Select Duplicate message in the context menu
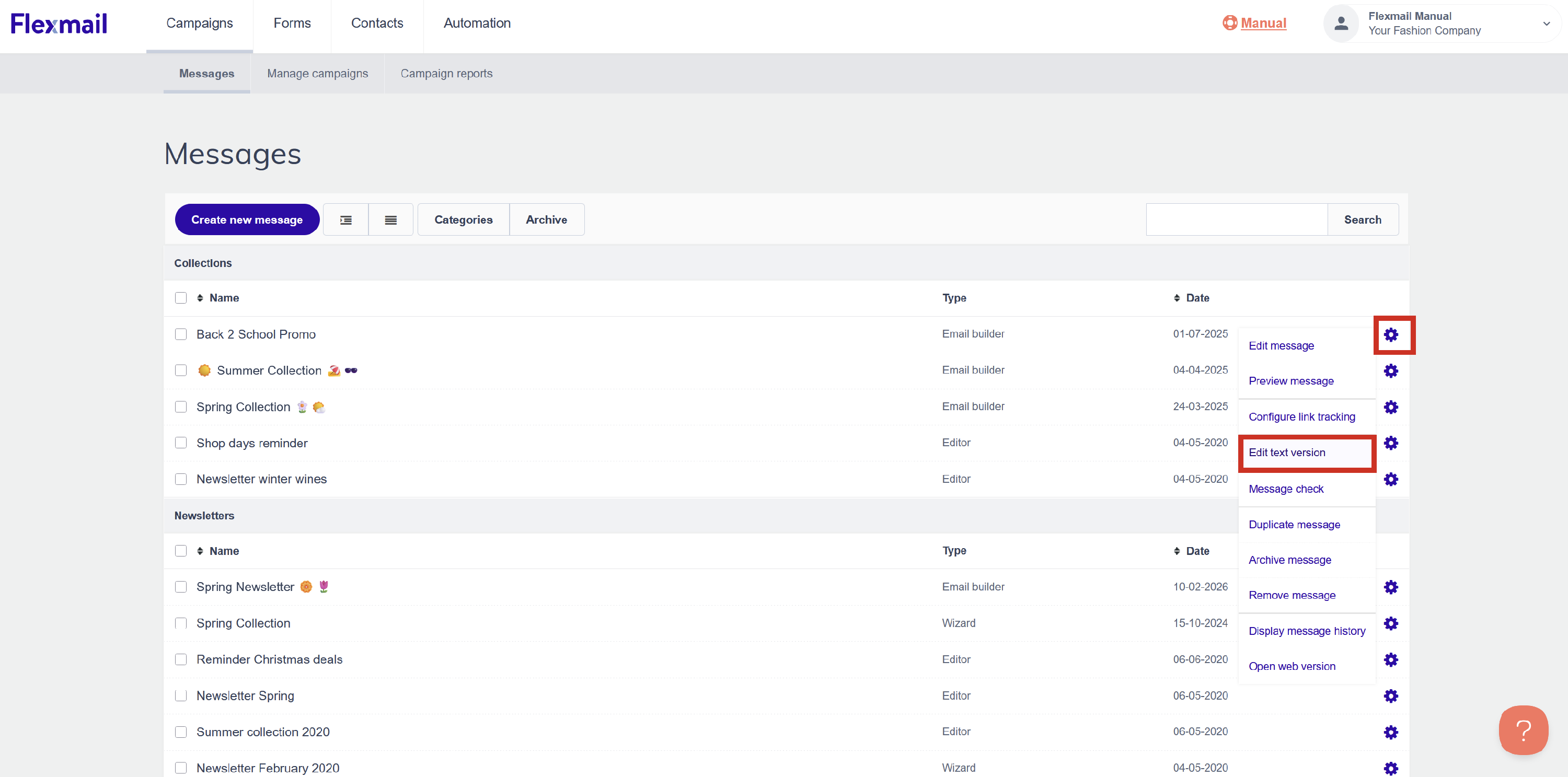Image resolution: width=1568 pixels, height=777 pixels. pos(1294,525)
